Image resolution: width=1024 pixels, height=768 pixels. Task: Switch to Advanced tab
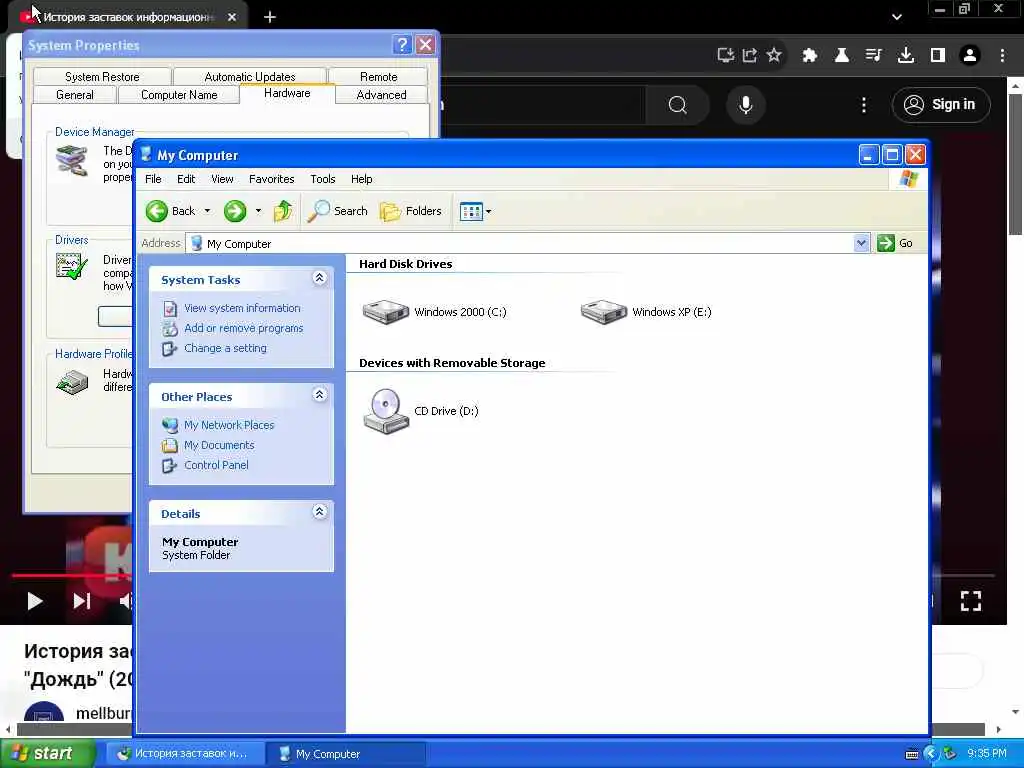[381, 95]
